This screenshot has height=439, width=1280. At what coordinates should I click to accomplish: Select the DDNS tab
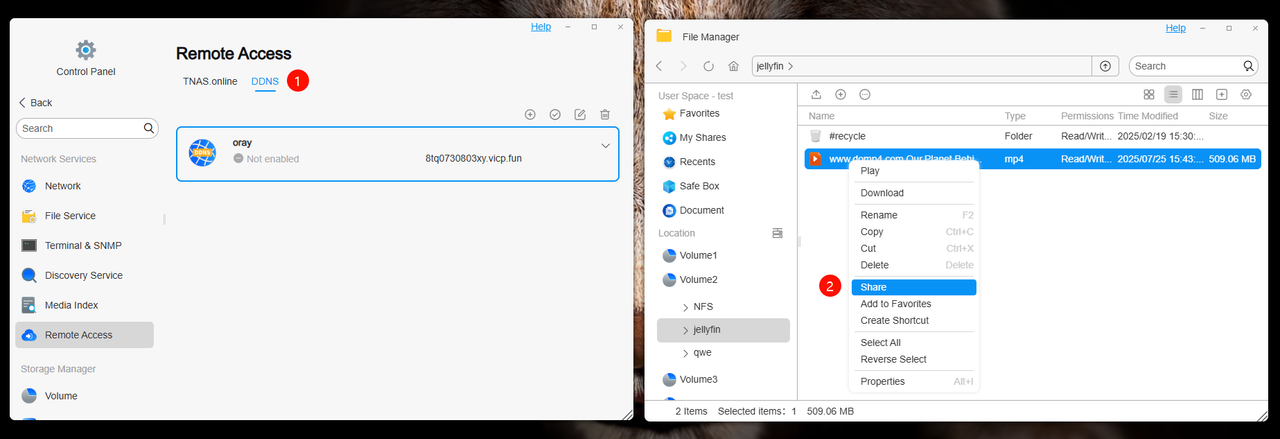pos(264,81)
